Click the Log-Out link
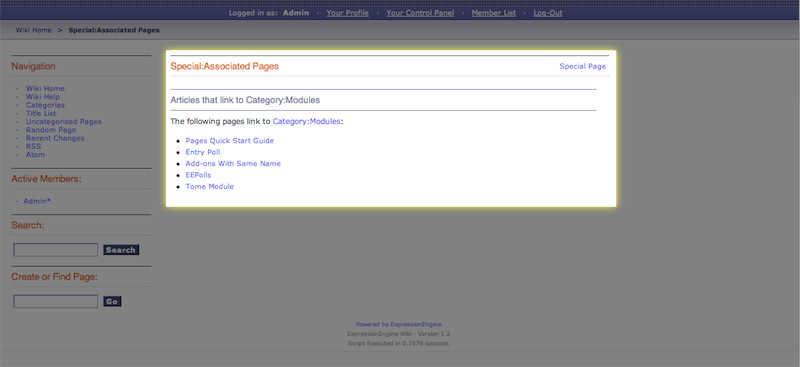800x367 pixels. [x=548, y=13]
